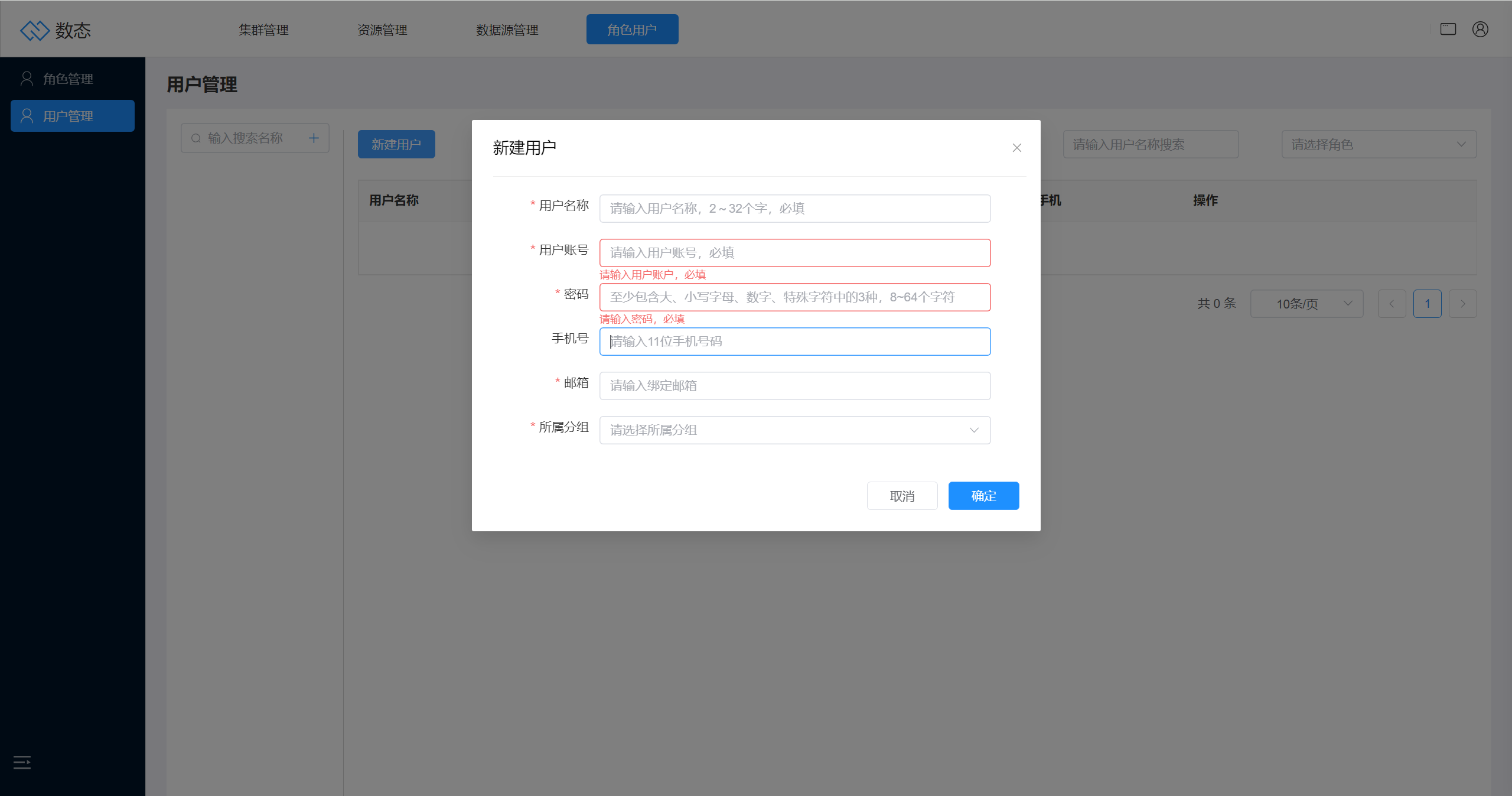Click the collapse sidebar menu icon
Screen dimensions: 1512x796
22,762
